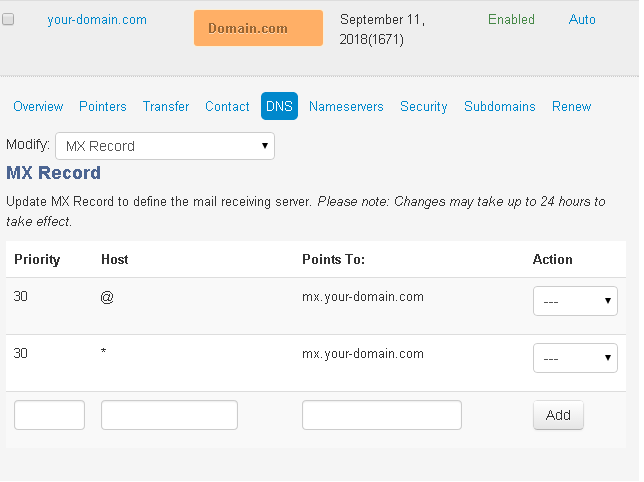The width and height of the screenshot is (644, 482).
Task: Click the new Priority input field
Action: (49, 415)
